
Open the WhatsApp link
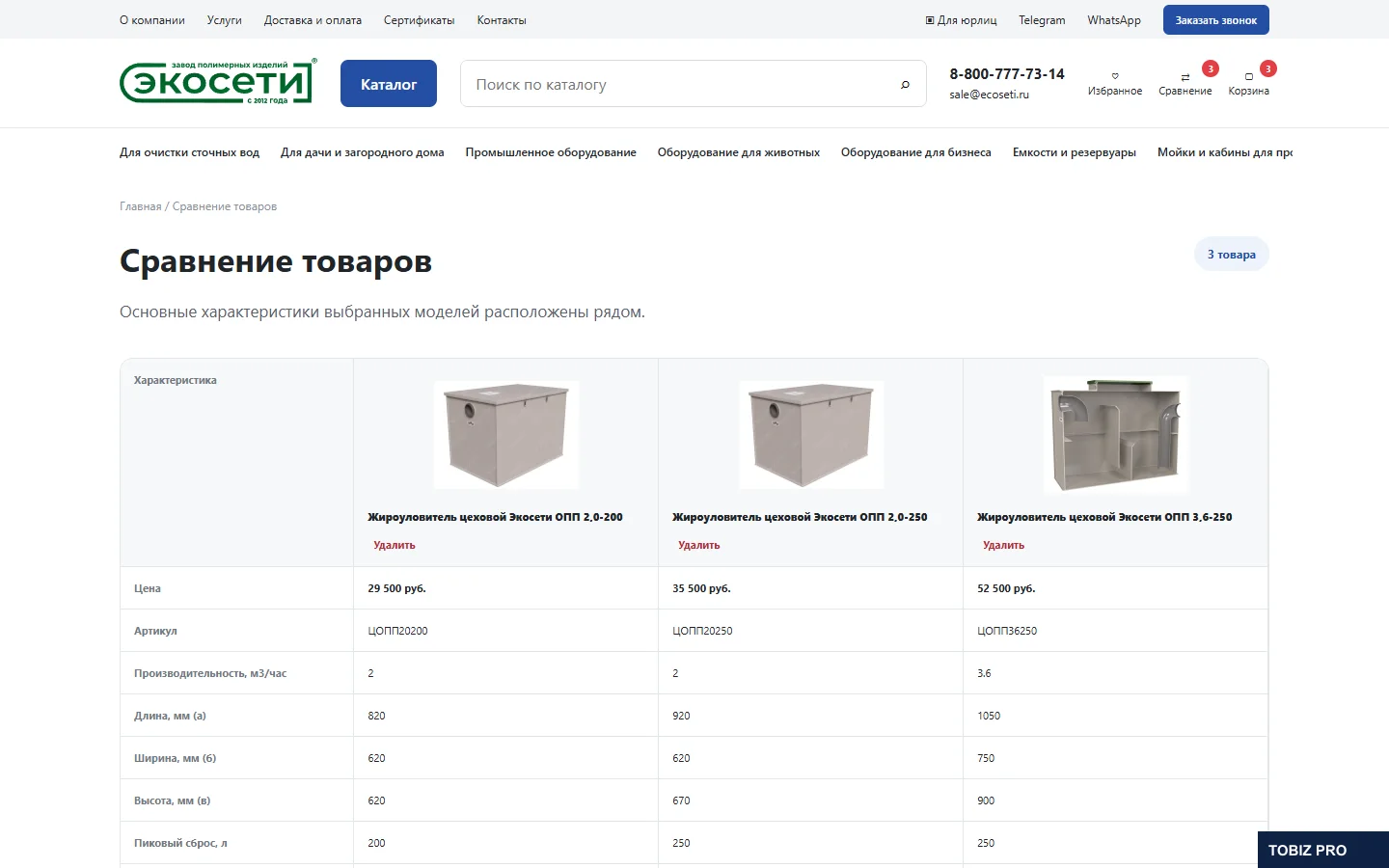tap(1114, 20)
